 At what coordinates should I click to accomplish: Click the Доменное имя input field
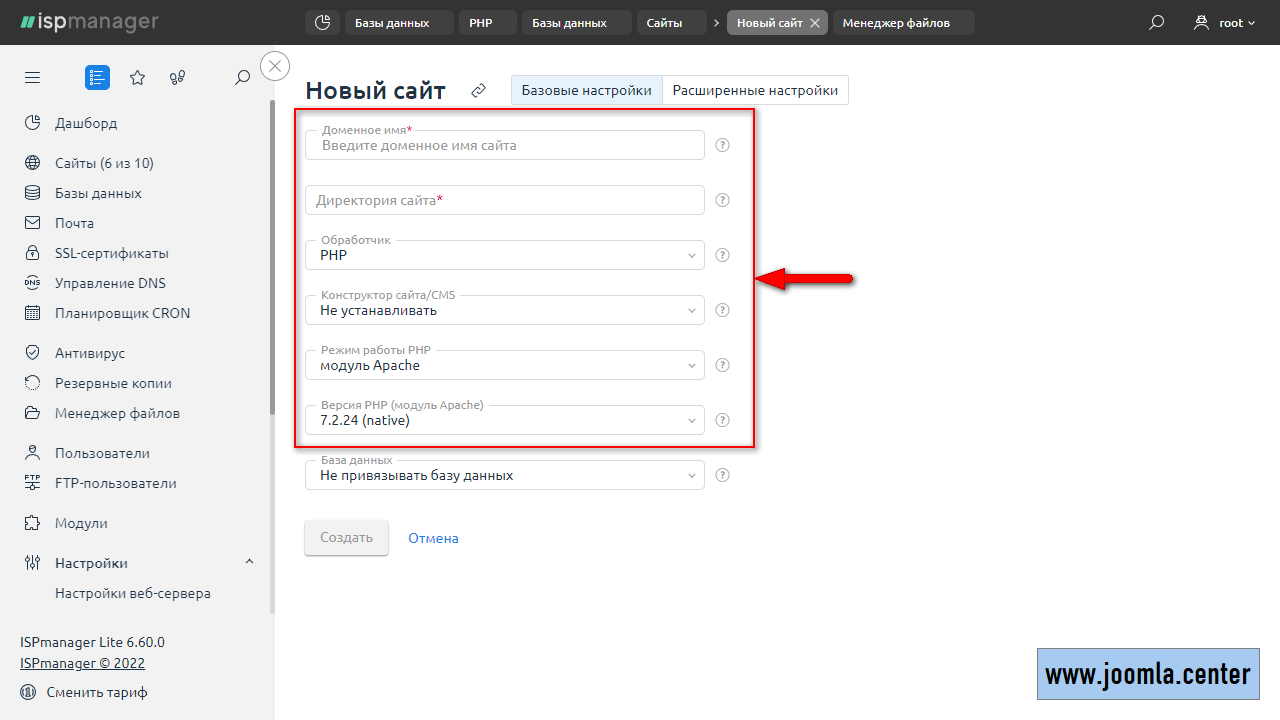505,146
